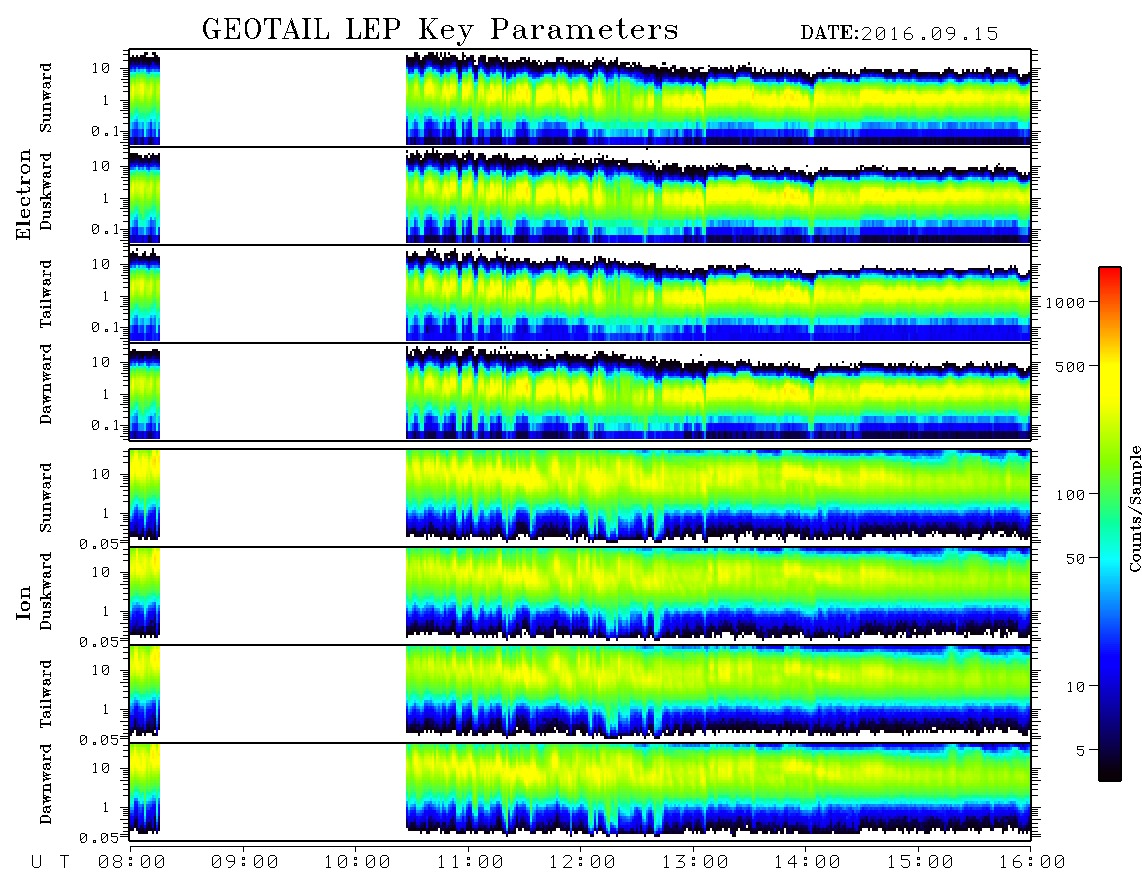Click the Ion Tailward spectrogram plot
Image resolution: width=1142 pixels, height=880 pixels.
coord(580,694)
